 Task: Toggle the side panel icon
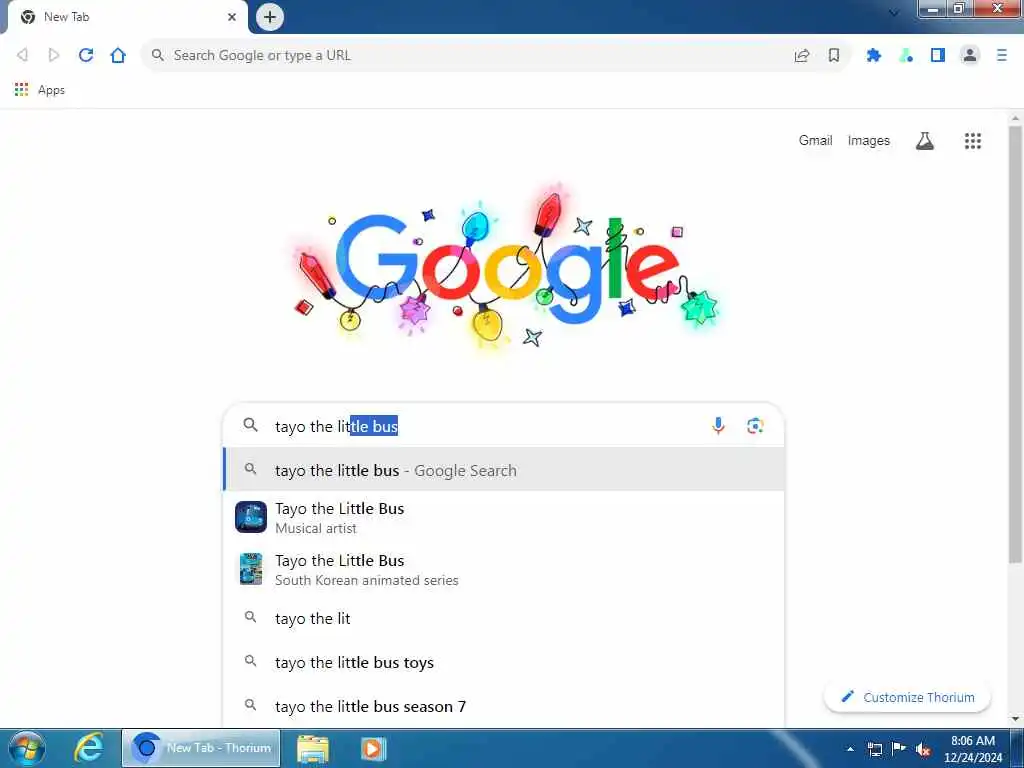(938, 56)
